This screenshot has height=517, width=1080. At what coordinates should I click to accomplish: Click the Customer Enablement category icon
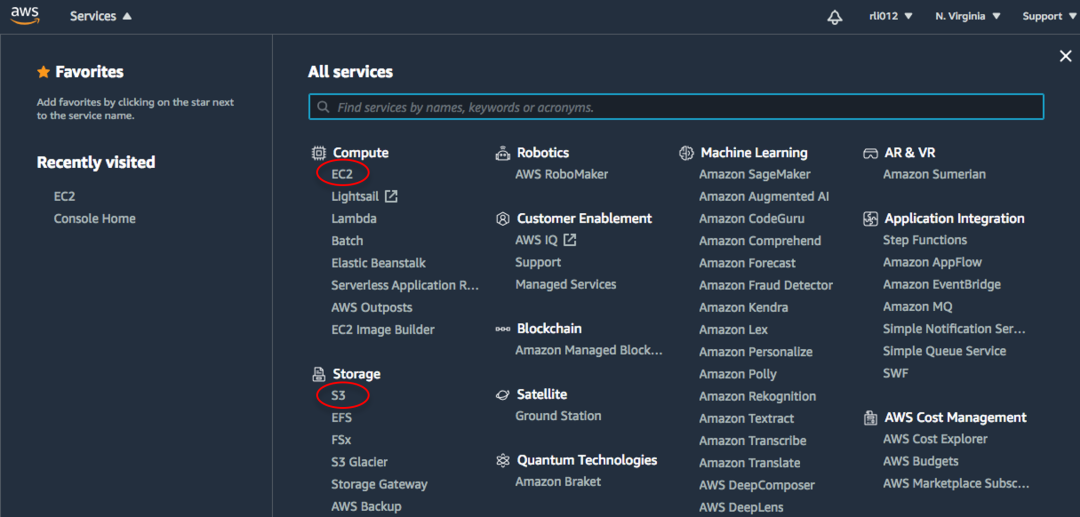click(x=503, y=218)
